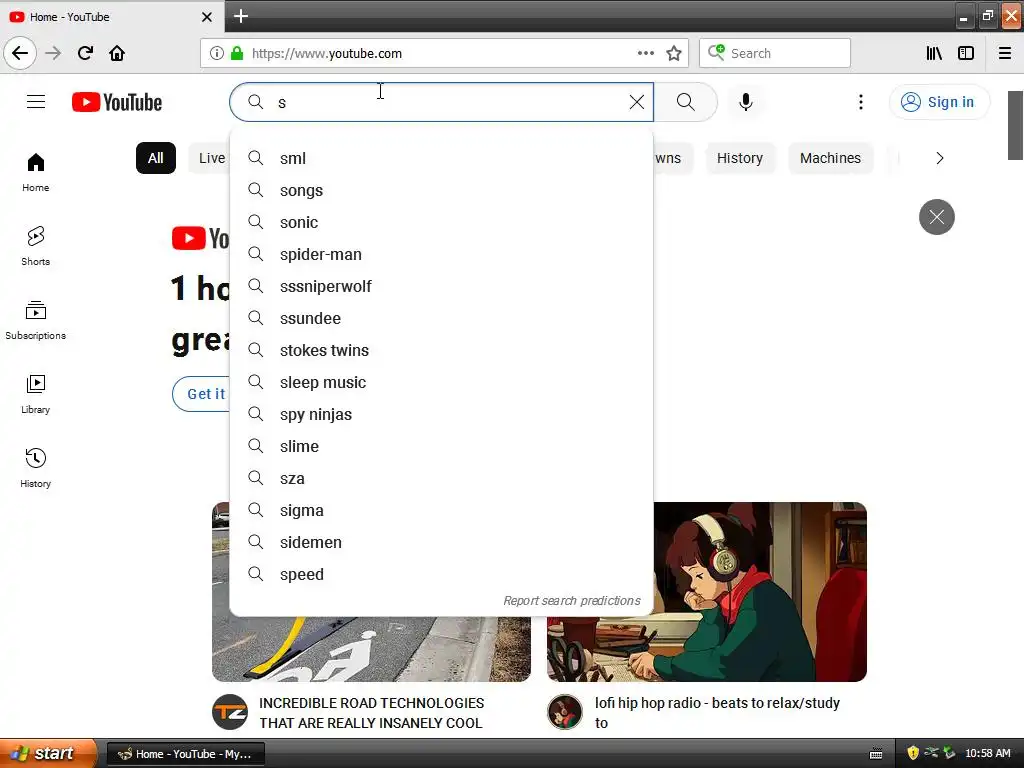
Task: Pick the 'sleep music' suggestion
Action: click(441, 382)
